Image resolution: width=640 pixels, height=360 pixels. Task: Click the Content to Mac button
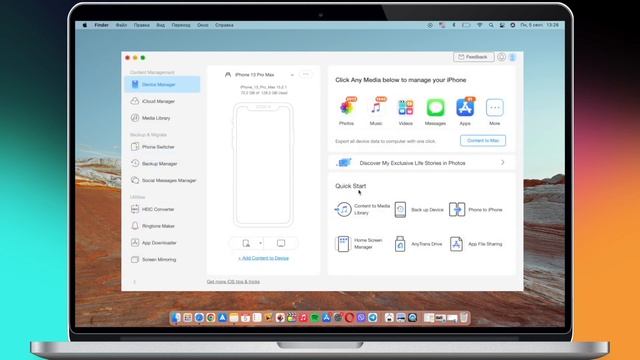(483, 140)
